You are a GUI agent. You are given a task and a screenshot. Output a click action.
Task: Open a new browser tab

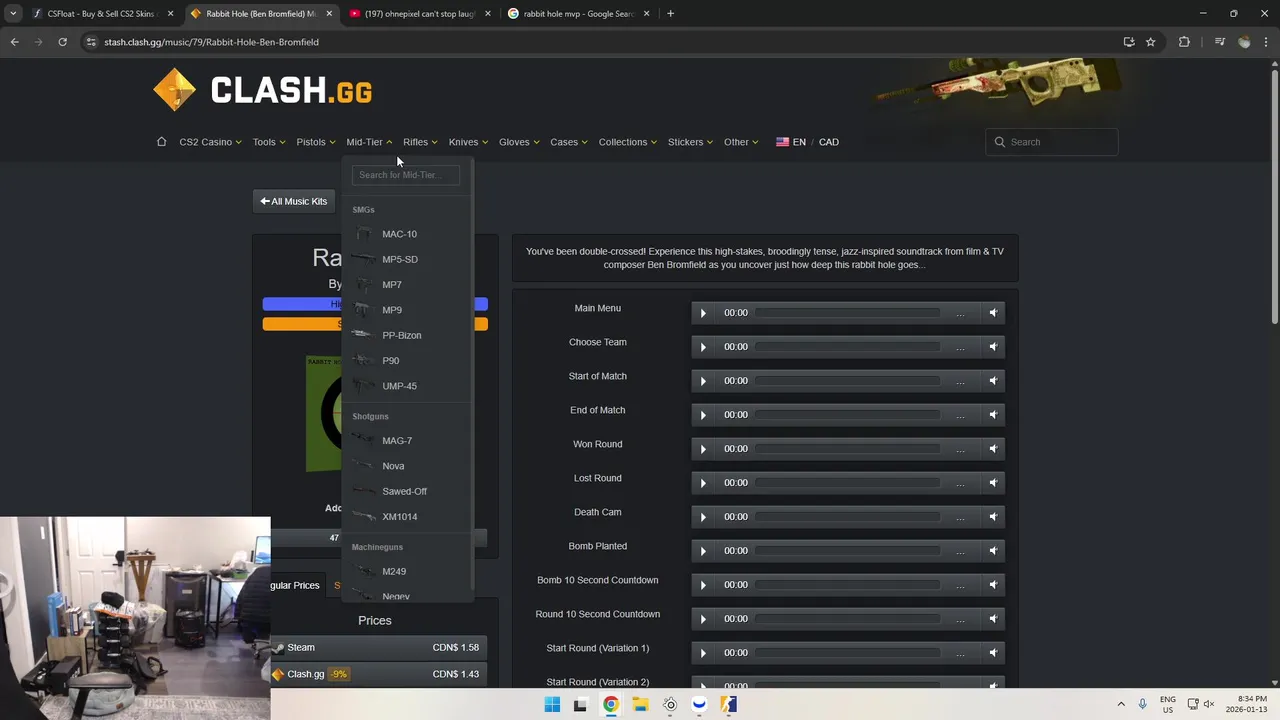(x=670, y=14)
